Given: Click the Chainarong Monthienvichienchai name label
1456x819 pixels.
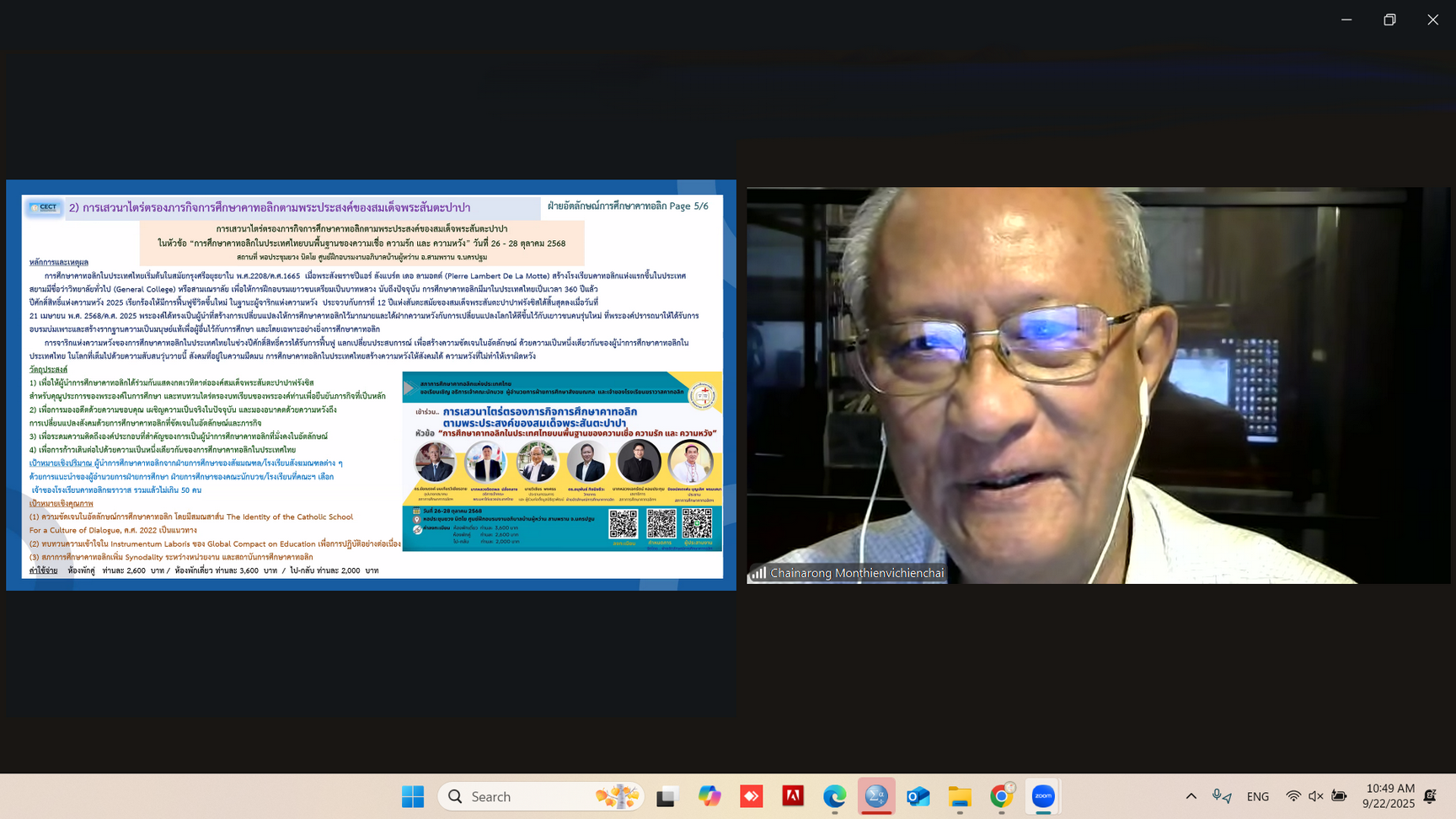Looking at the screenshot, I should click(856, 573).
